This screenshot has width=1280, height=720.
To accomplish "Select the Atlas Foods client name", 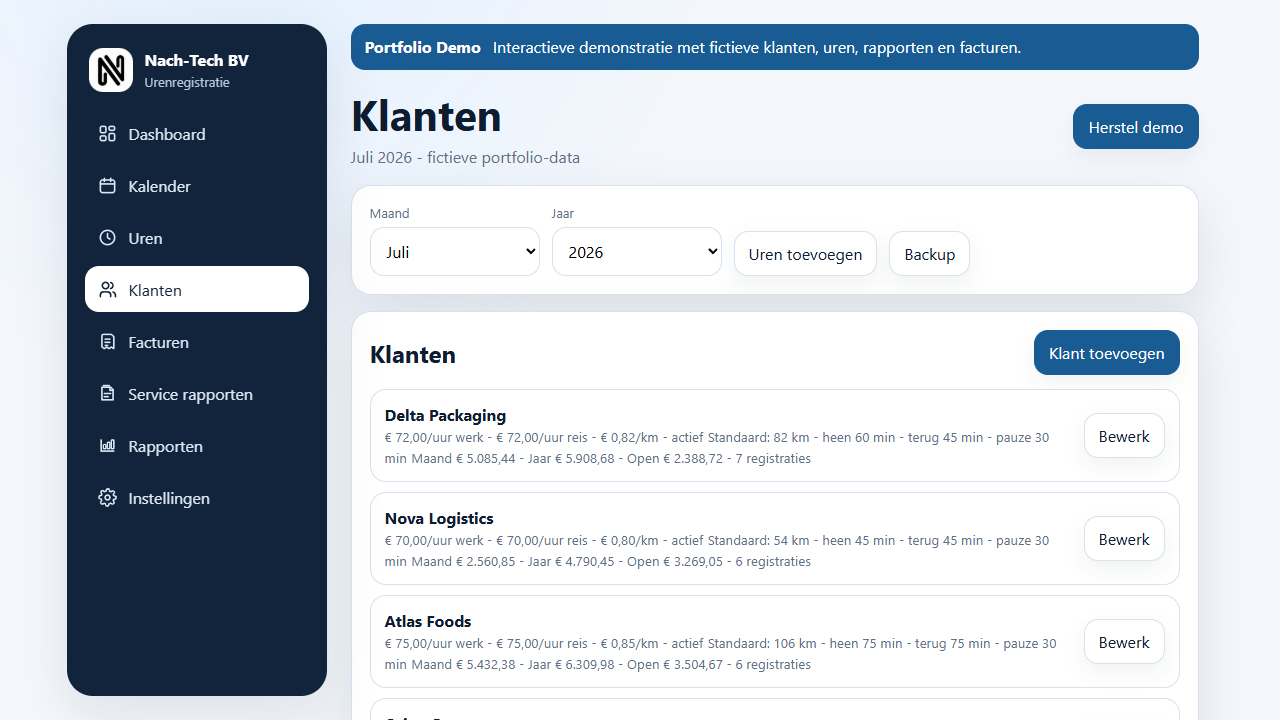I will 428,622.
